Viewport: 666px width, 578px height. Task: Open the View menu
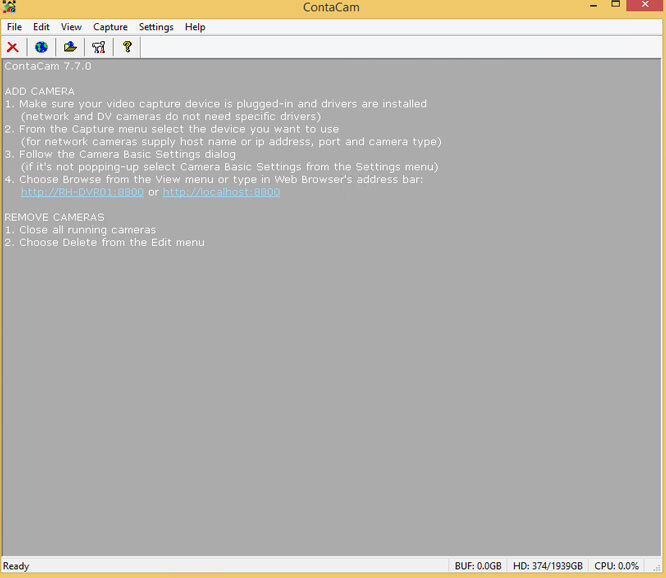pyautogui.click(x=71, y=27)
